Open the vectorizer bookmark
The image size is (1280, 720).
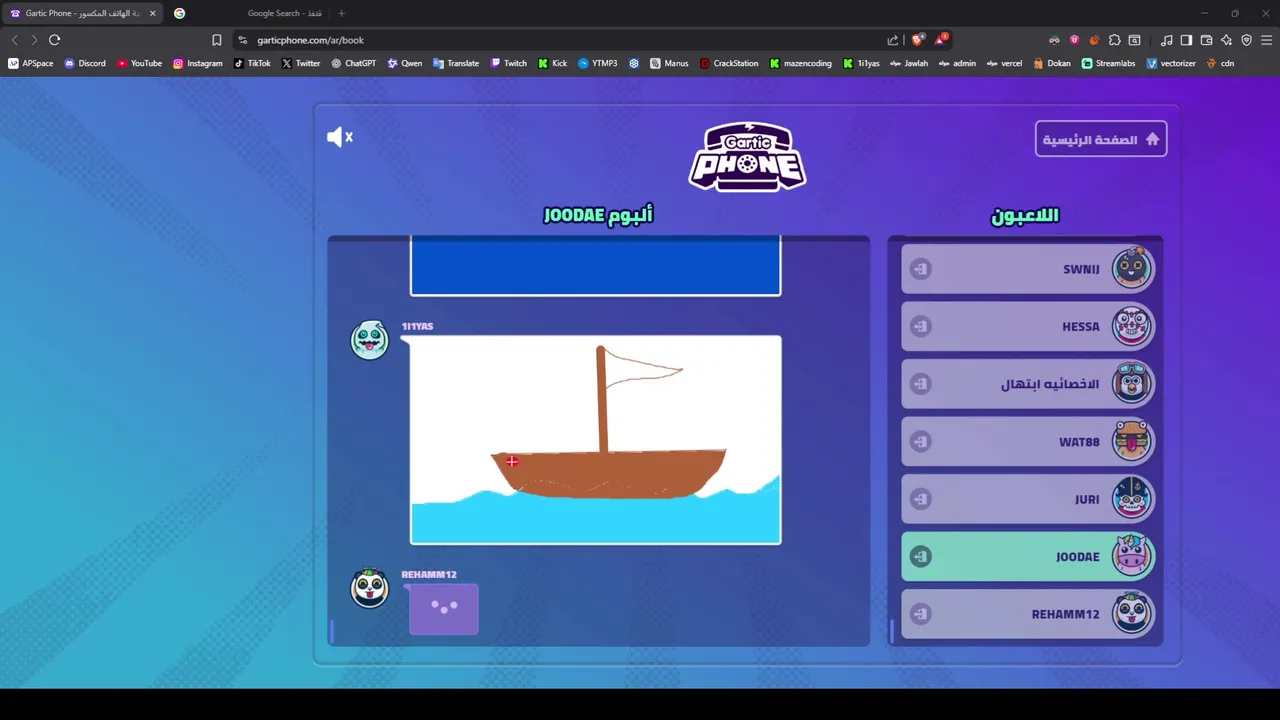pyautogui.click(x=1171, y=63)
